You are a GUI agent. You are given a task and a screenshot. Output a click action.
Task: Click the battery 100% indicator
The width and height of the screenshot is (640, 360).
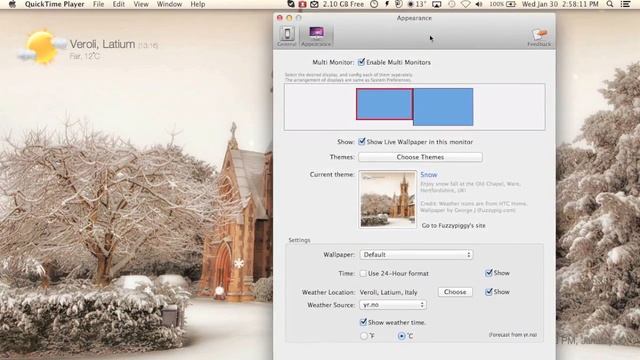coord(502,4)
